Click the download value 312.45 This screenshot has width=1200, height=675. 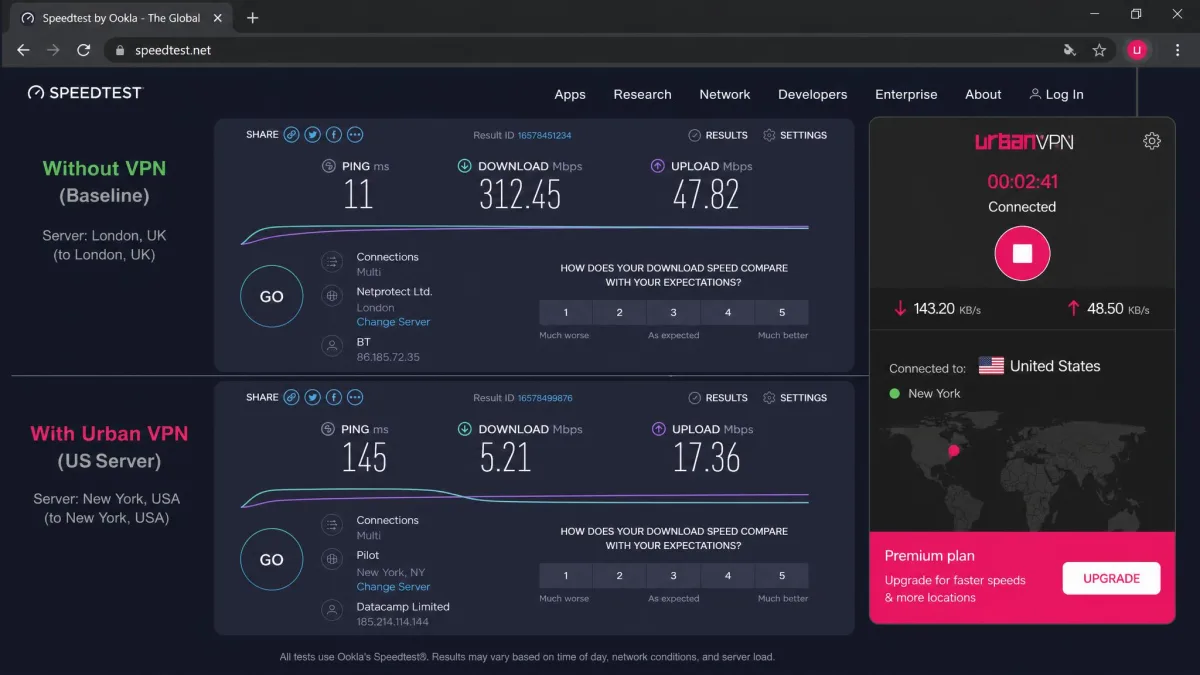[520, 194]
